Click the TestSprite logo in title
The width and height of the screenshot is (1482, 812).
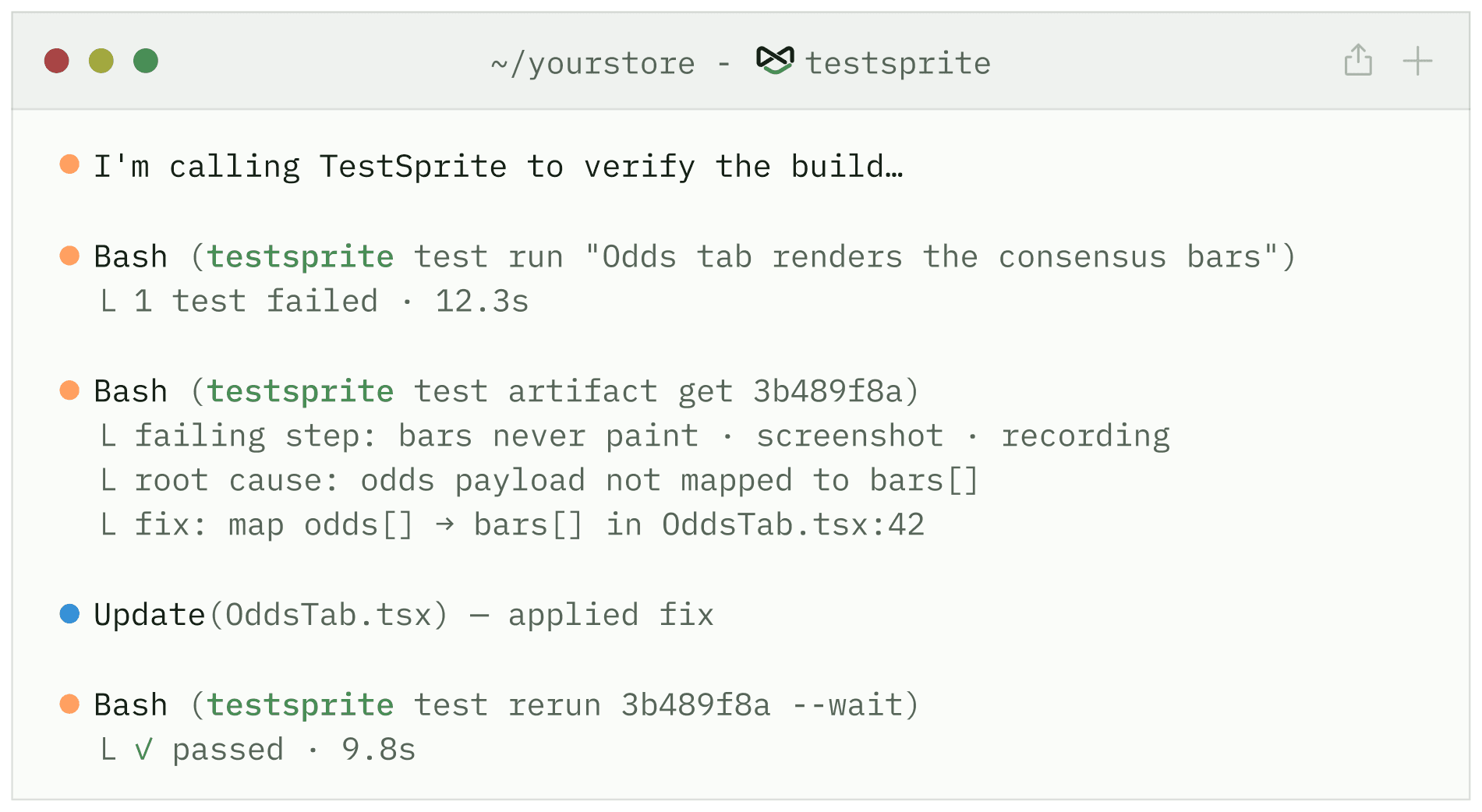point(775,61)
